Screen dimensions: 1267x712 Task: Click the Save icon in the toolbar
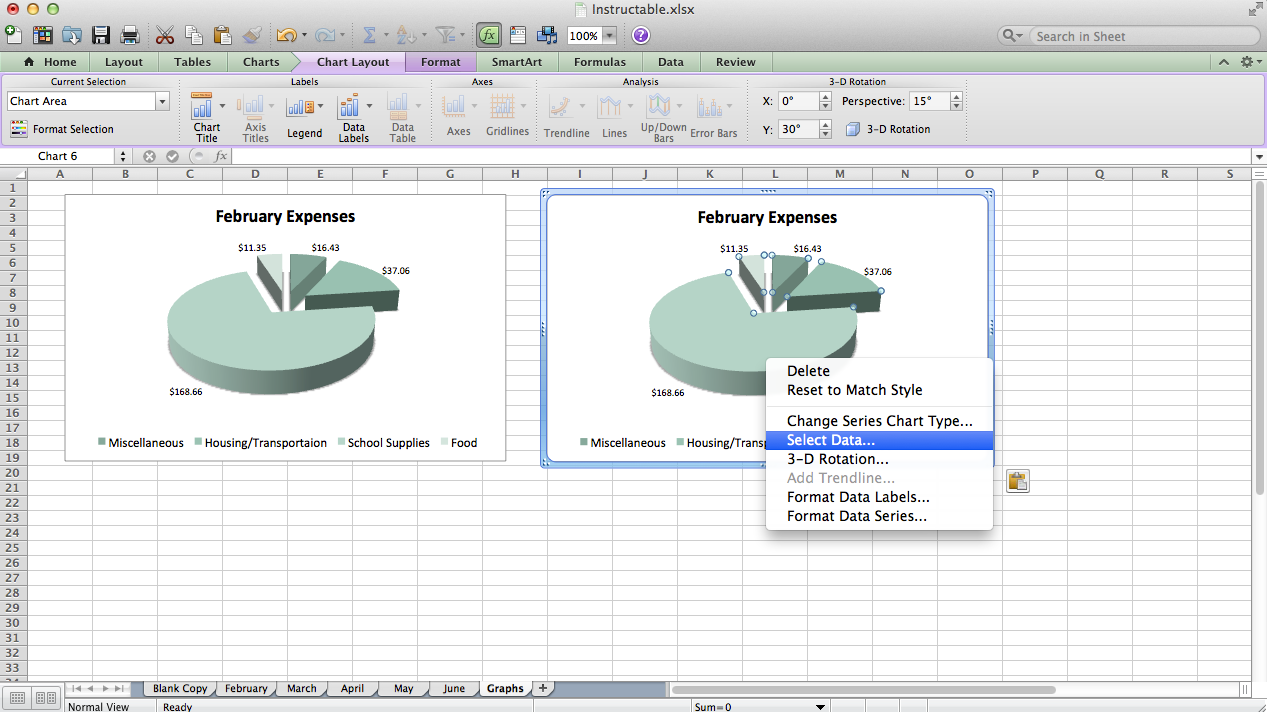coord(101,34)
